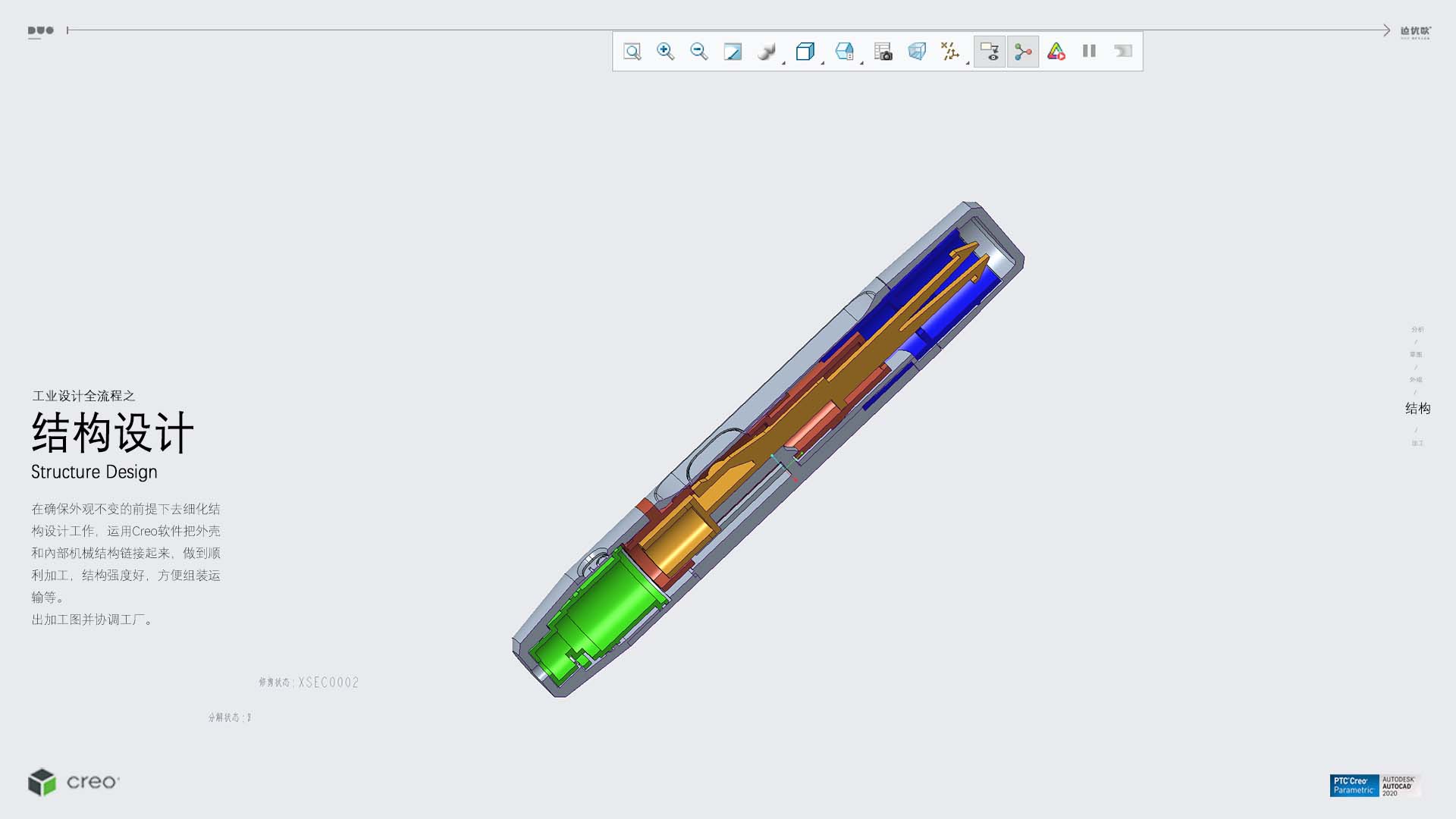Image resolution: width=1456 pixels, height=819 pixels.
Task: Toggle the Spin Center display button
Action: click(x=1023, y=52)
